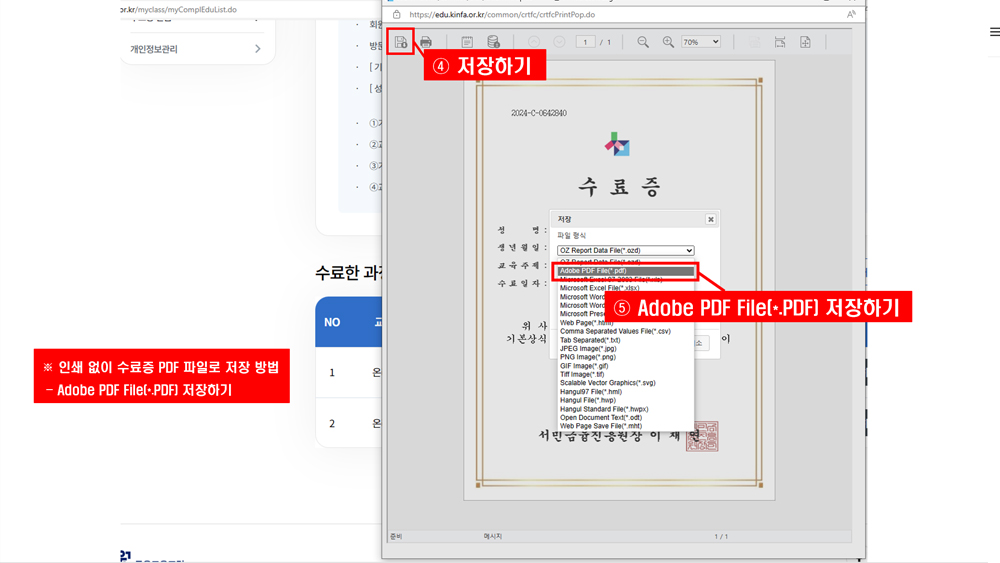
Task: Select Hangul Standard File(*.hwpx) option
Action: point(604,409)
